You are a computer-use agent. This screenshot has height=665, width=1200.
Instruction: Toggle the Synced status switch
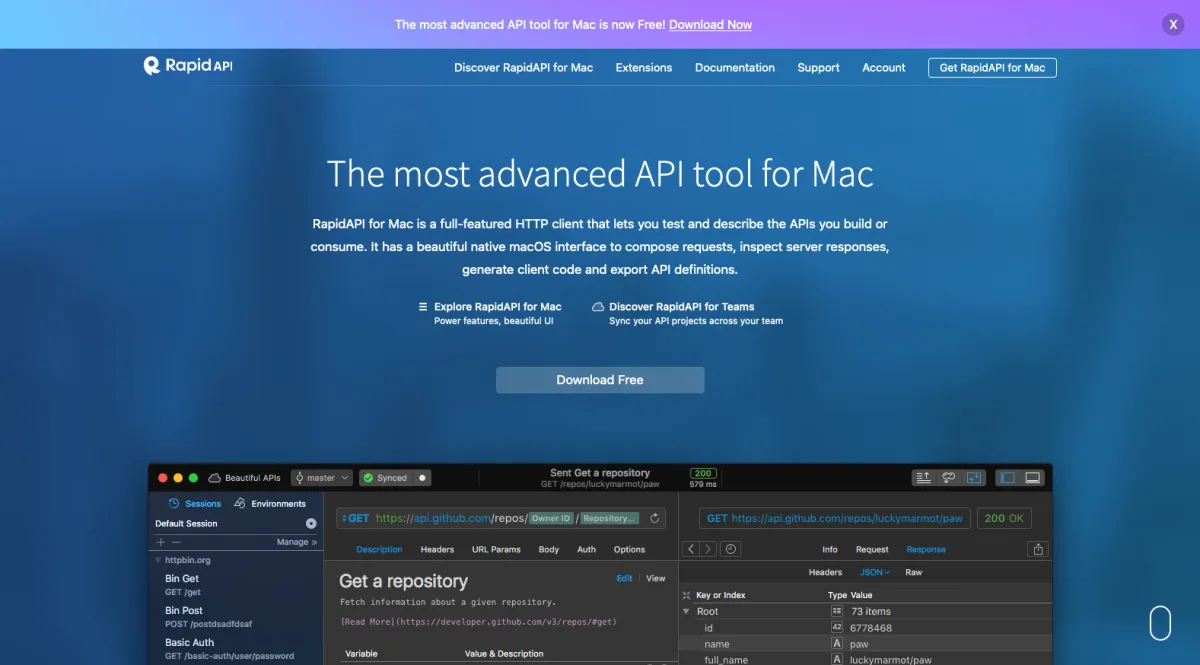pyautogui.click(x=421, y=478)
